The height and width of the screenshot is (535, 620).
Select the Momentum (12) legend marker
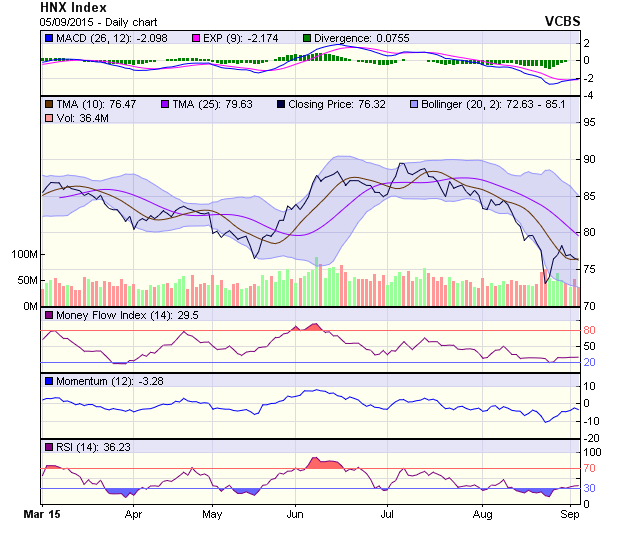point(48,381)
